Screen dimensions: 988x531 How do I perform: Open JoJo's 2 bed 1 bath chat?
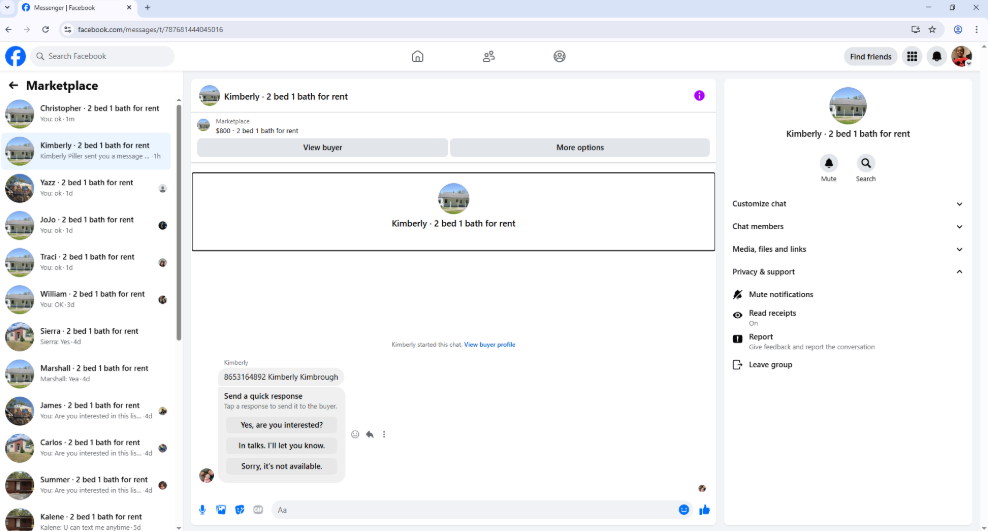click(86, 226)
